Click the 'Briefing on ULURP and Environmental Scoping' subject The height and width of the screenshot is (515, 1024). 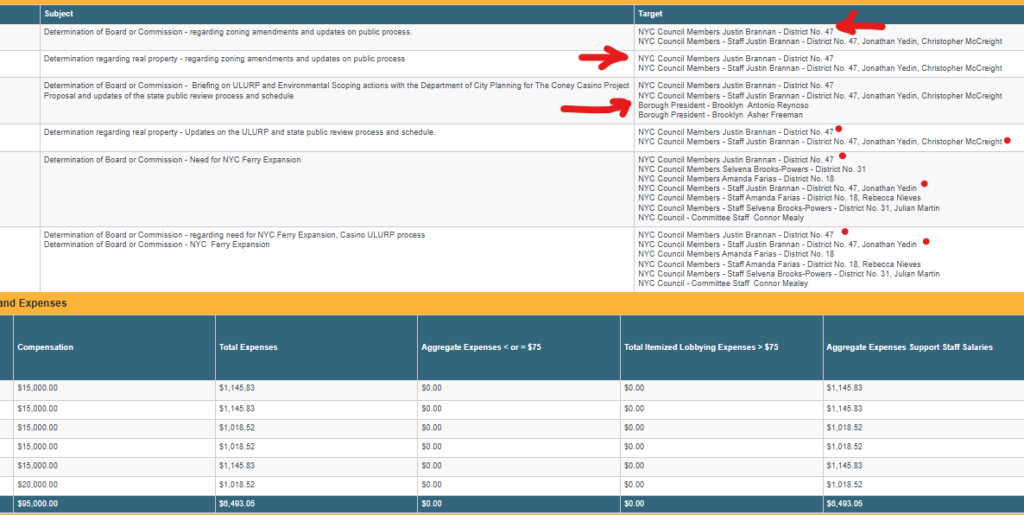pyautogui.click(x=336, y=86)
